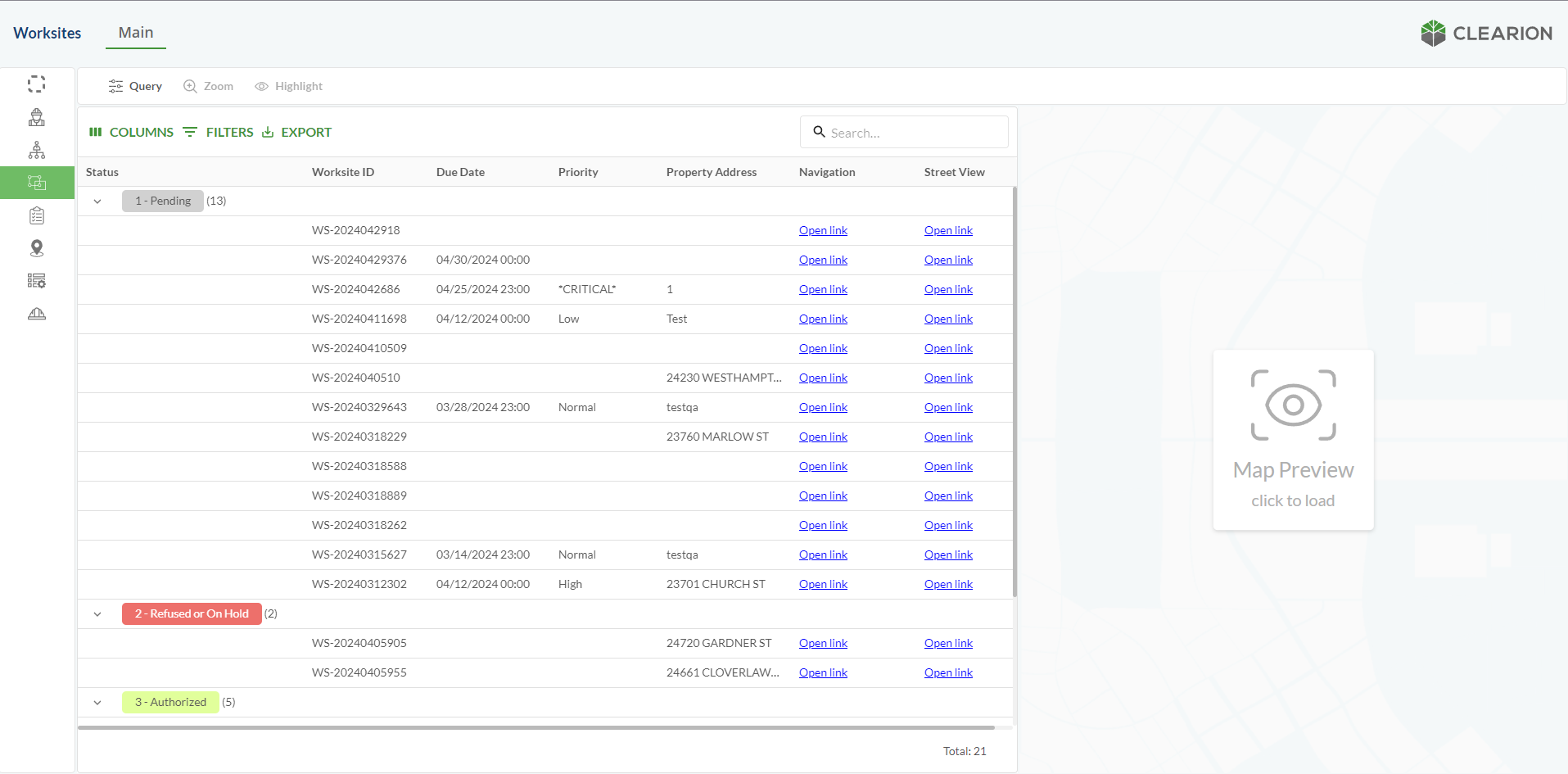The height and width of the screenshot is (774, 1568).
Task: Switch to the Main tab
Action: point(136,33)
